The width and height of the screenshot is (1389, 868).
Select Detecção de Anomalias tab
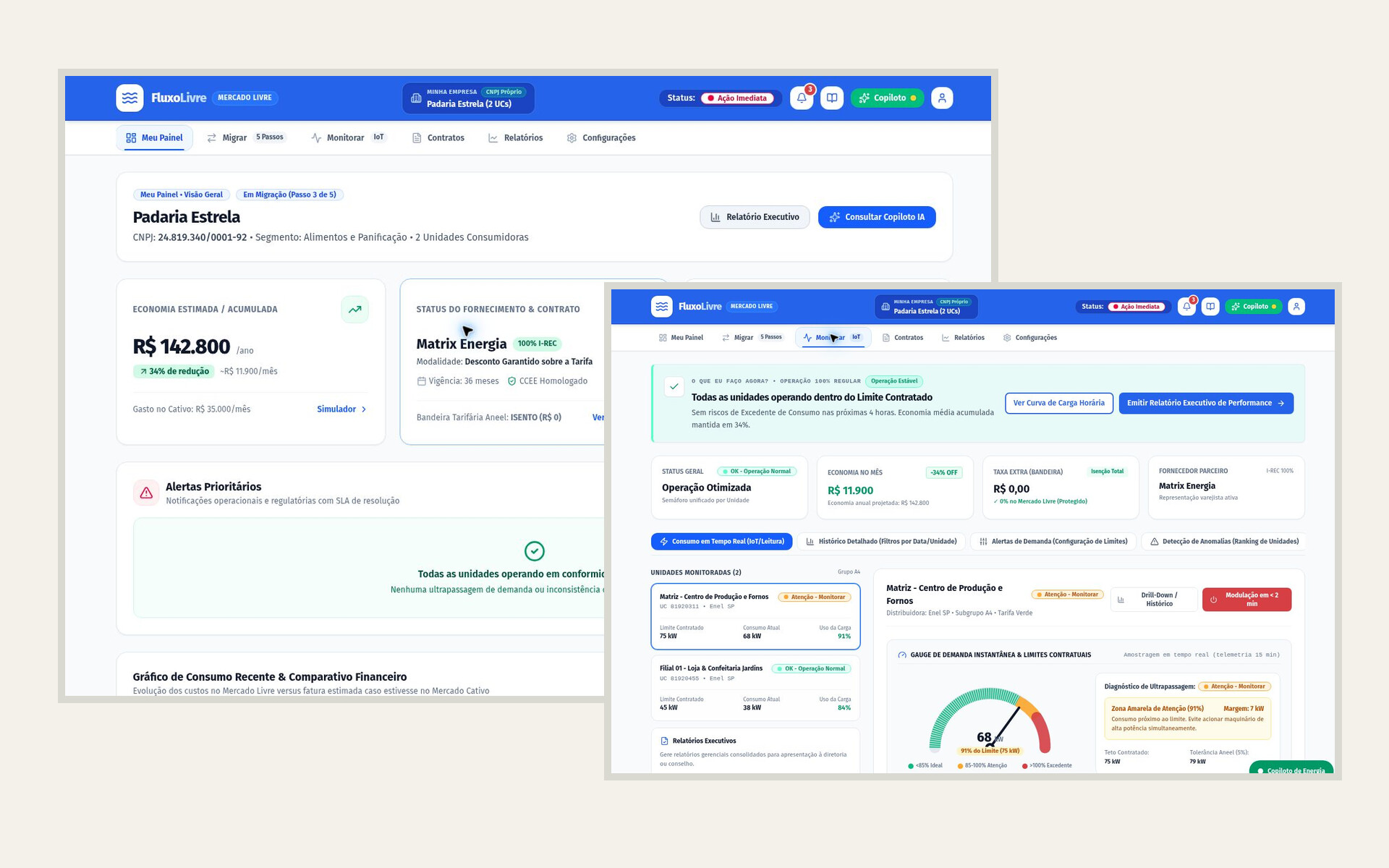pos(1223,542)
